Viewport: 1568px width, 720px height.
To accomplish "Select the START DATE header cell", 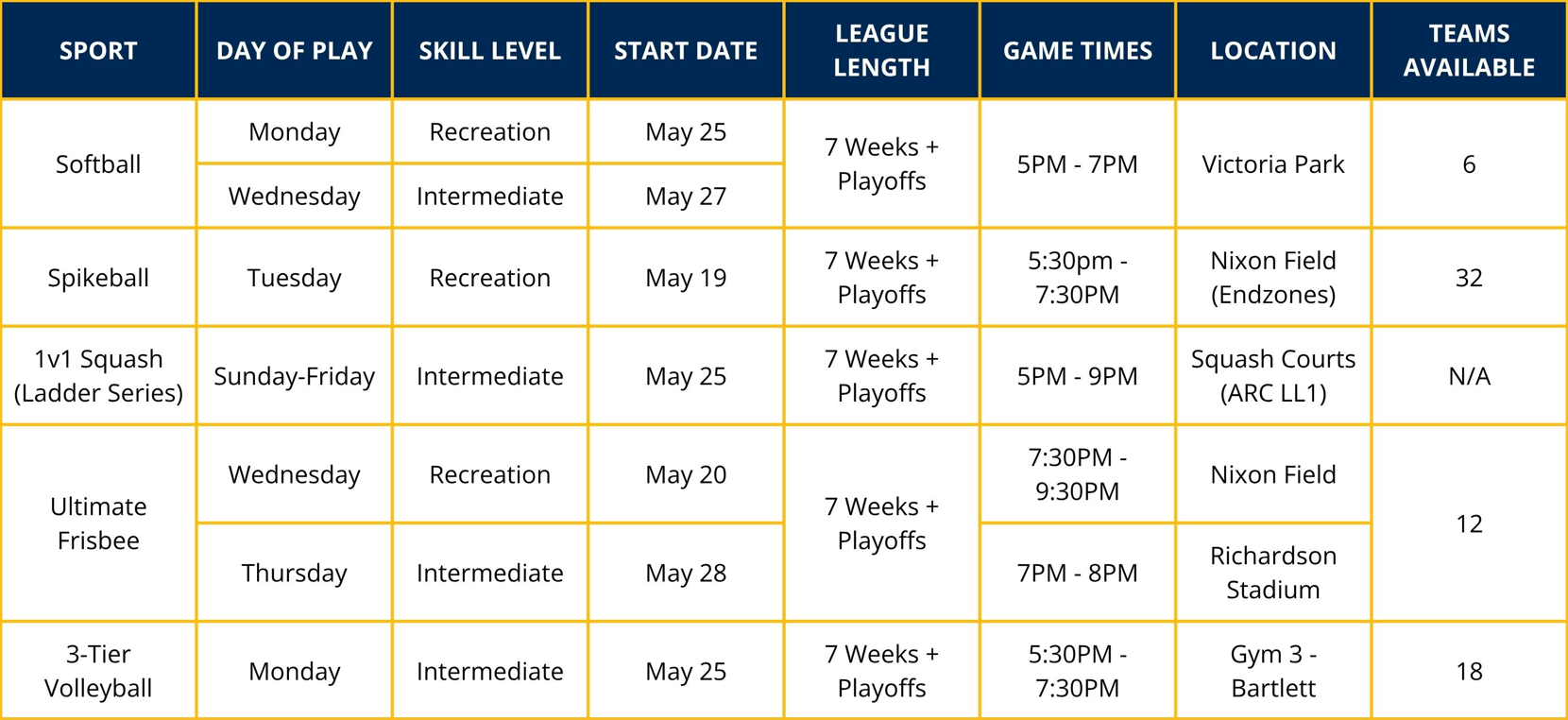I will pyautogui.click(x=686, y=50).
